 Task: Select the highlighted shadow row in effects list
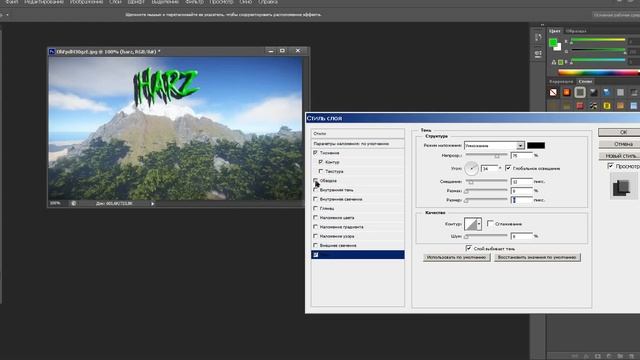point(358,255)
